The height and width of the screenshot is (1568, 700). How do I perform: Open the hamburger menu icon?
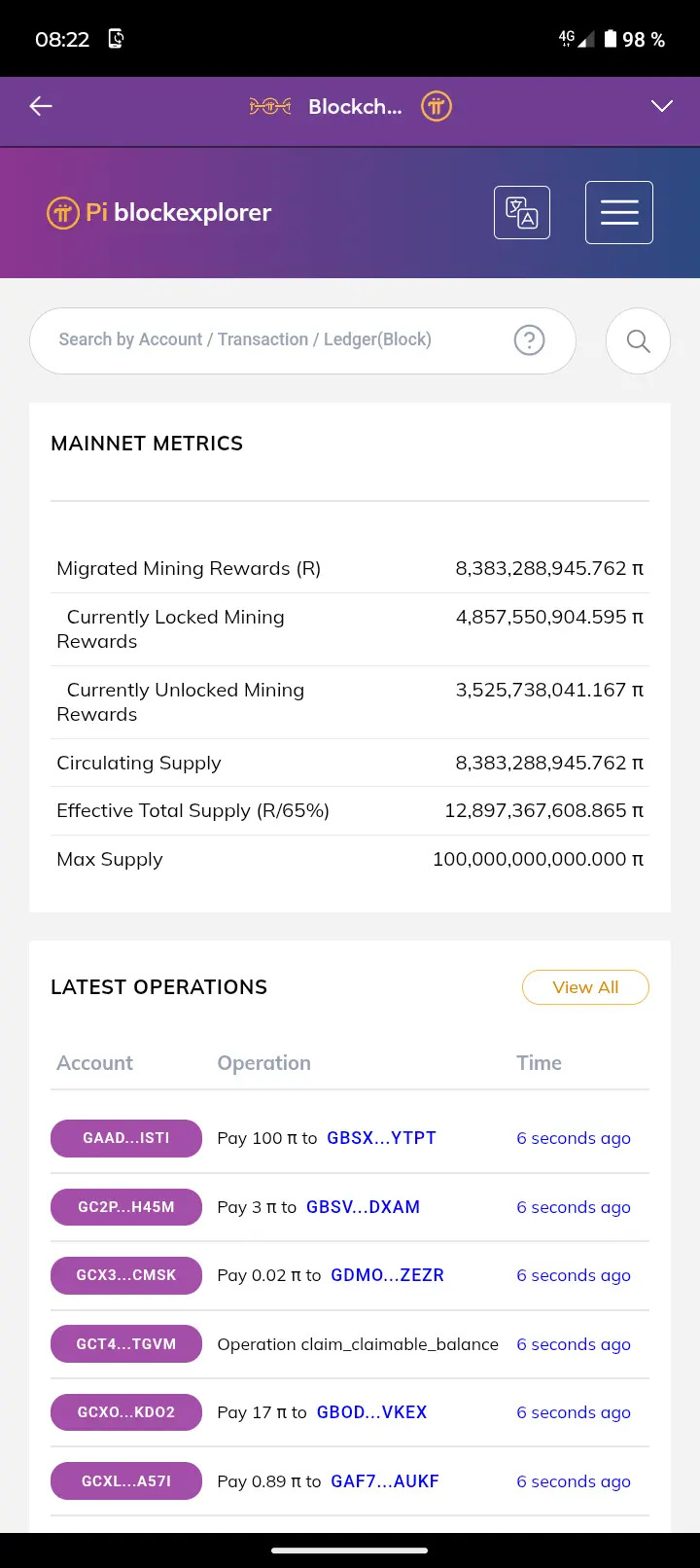619,212
